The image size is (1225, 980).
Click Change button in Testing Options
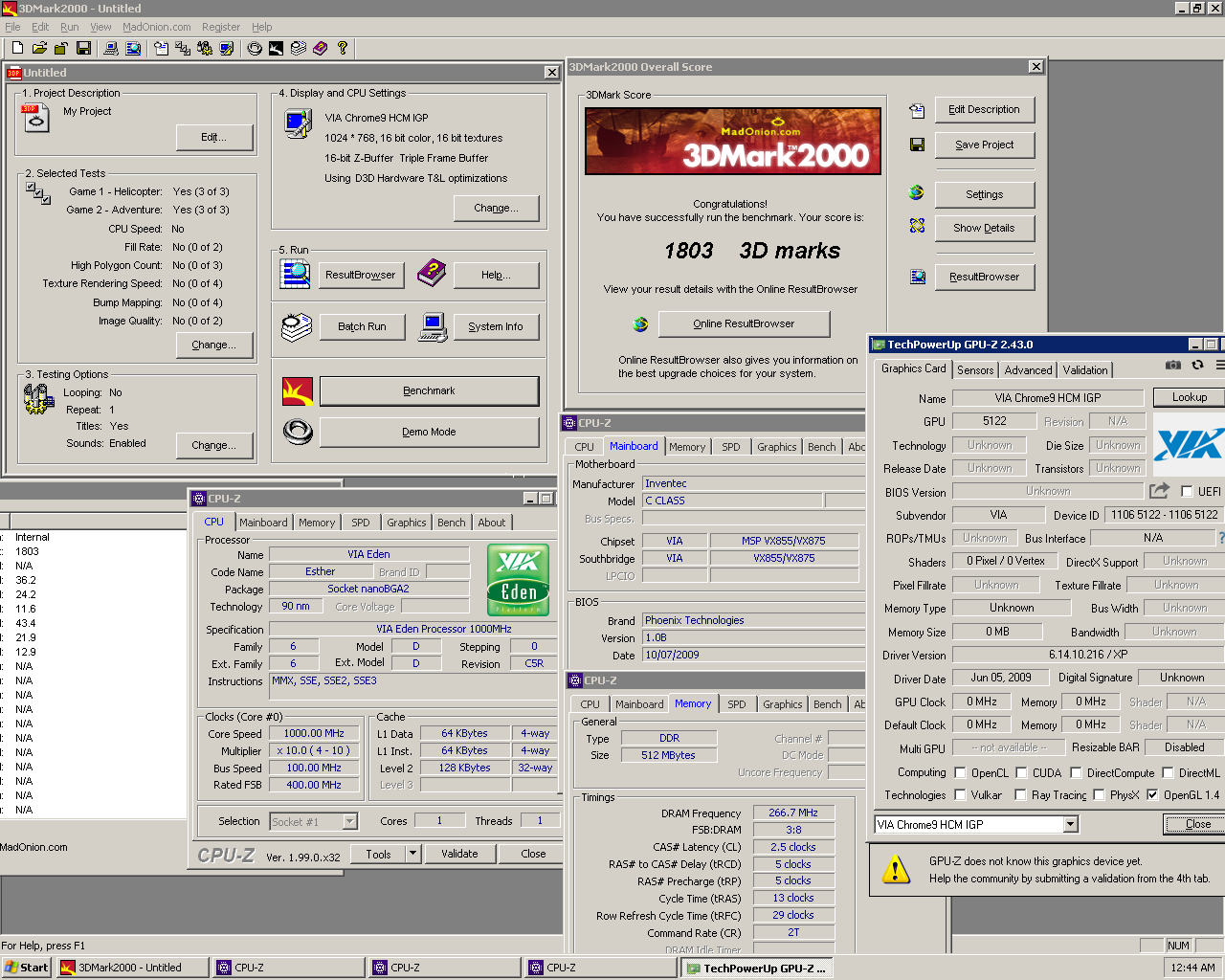click(213, 445)
